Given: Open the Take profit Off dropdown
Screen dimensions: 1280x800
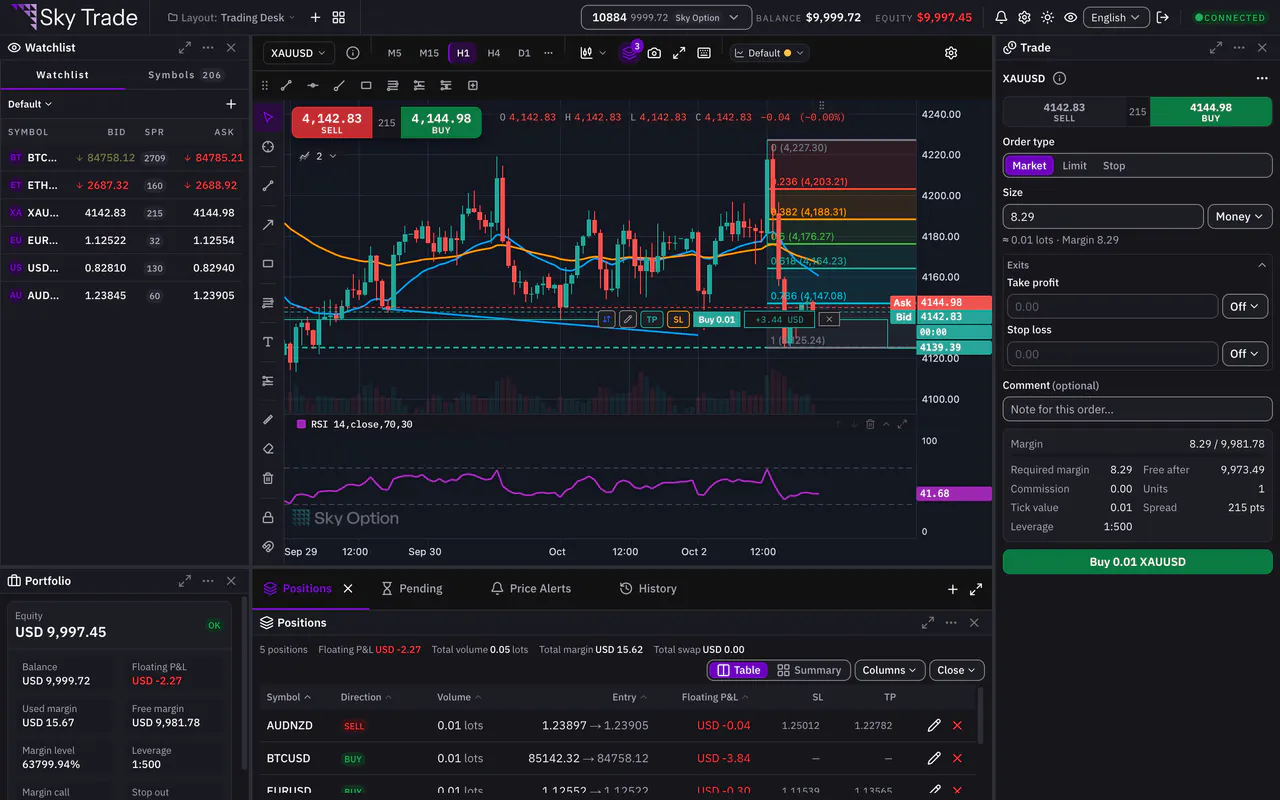Looking at the screenshot, I should [1245, 306].
